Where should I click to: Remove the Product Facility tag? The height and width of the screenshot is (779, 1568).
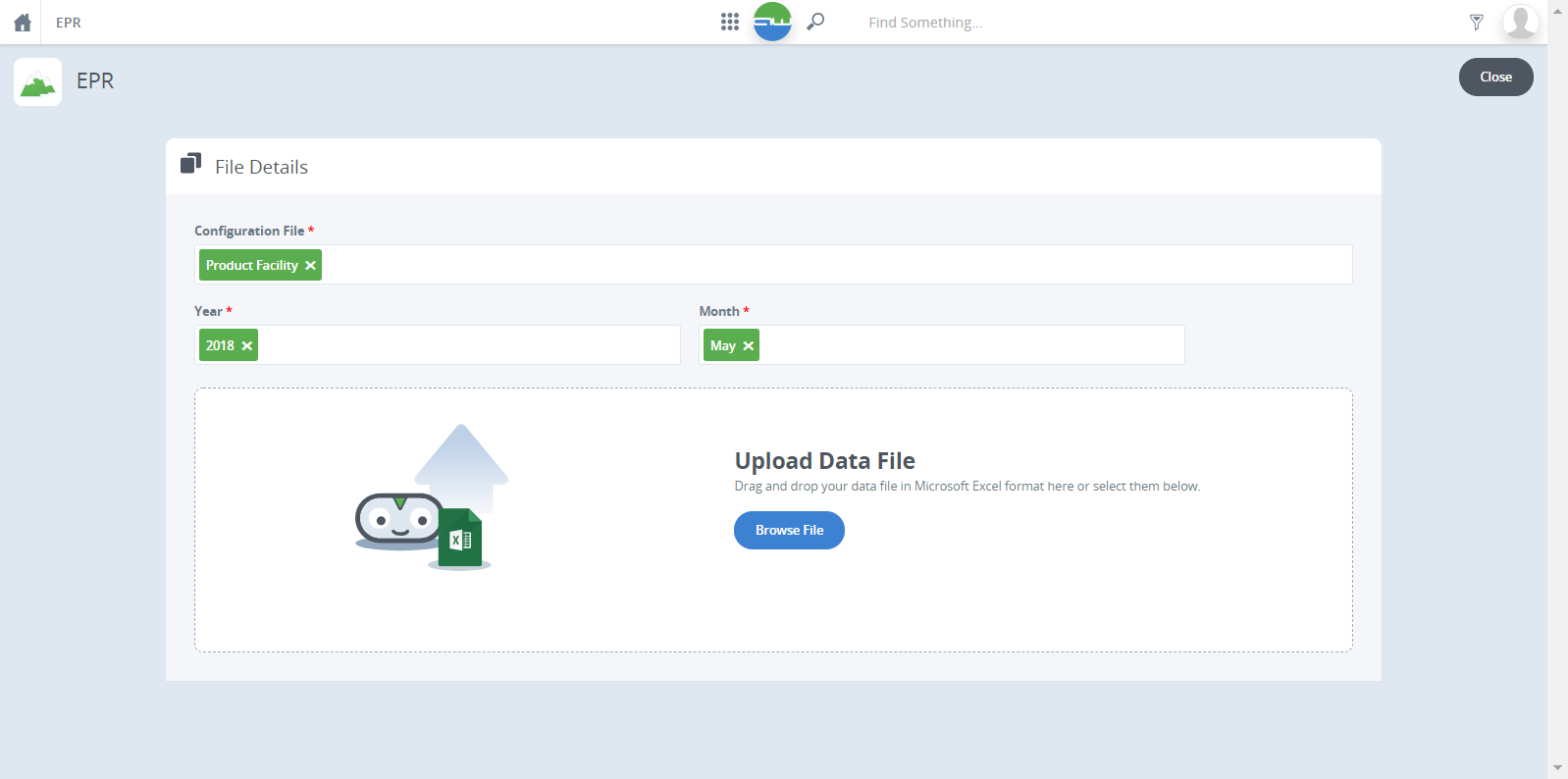point(310,265)
